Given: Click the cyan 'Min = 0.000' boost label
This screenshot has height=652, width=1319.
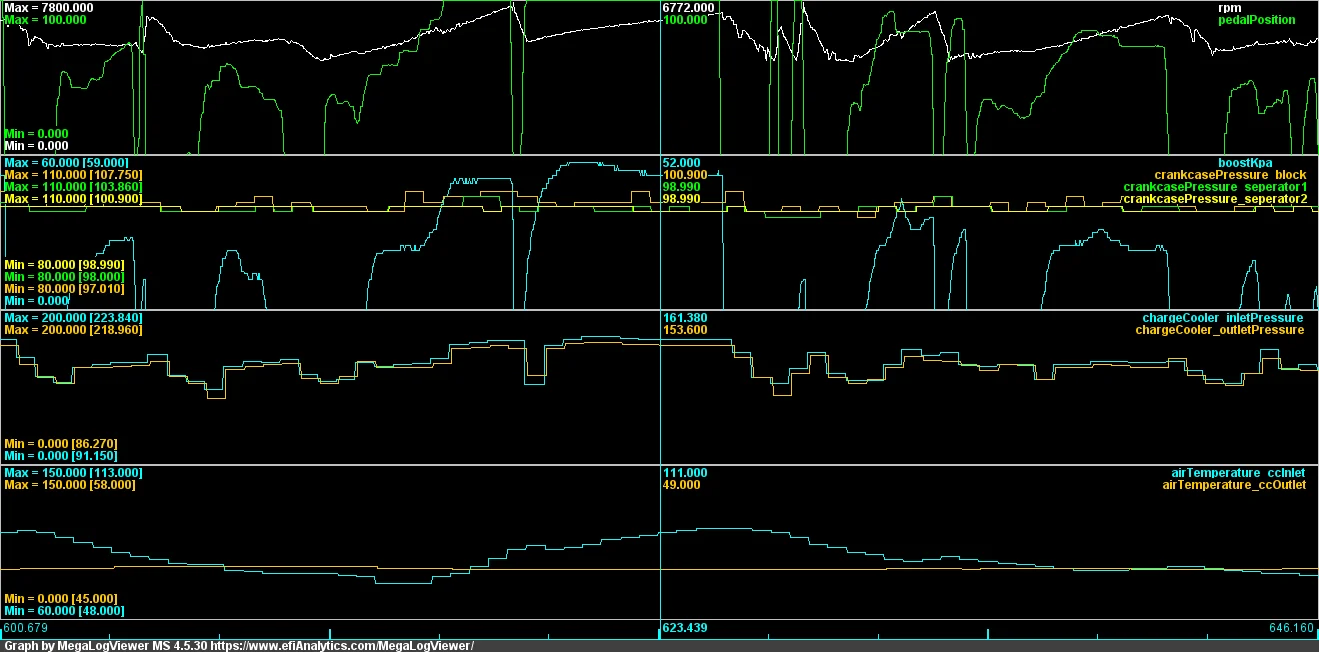Looking at the screenshot, I should coord(36,300).
